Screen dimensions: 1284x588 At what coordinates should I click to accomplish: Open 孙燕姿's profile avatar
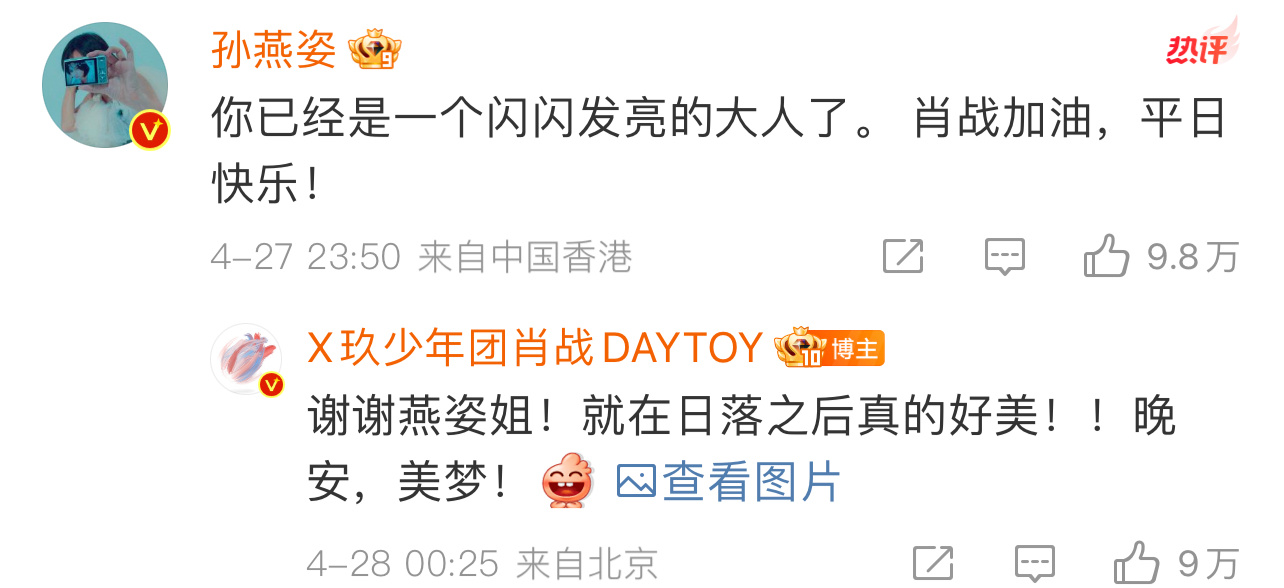click(x=104, y=85)
